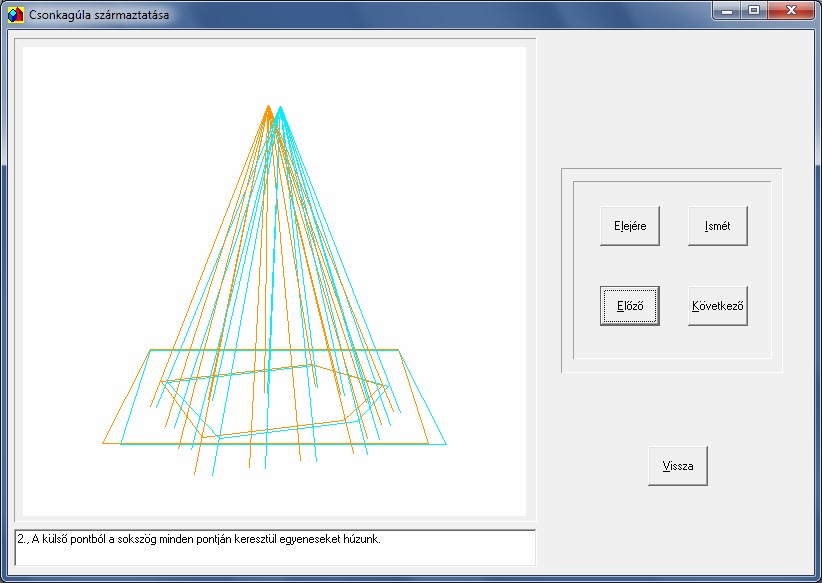Click the orange apex point of the pyramid
This screenshot has height=583, width=822.
[269, 107]
